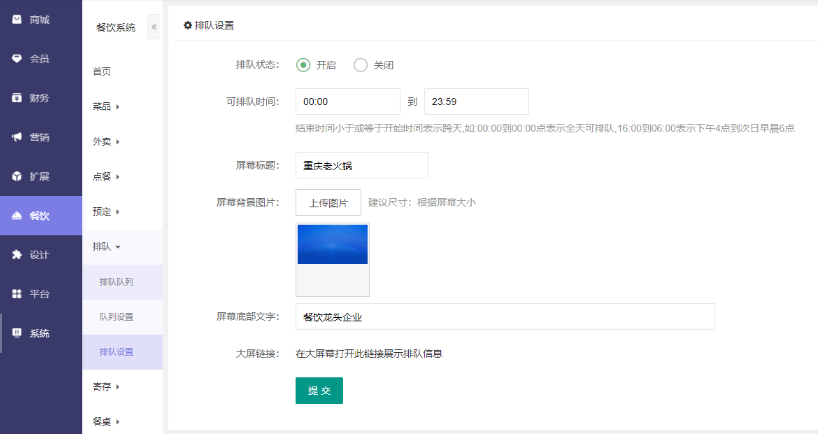Select the 开启 radio button

[303, 65]
